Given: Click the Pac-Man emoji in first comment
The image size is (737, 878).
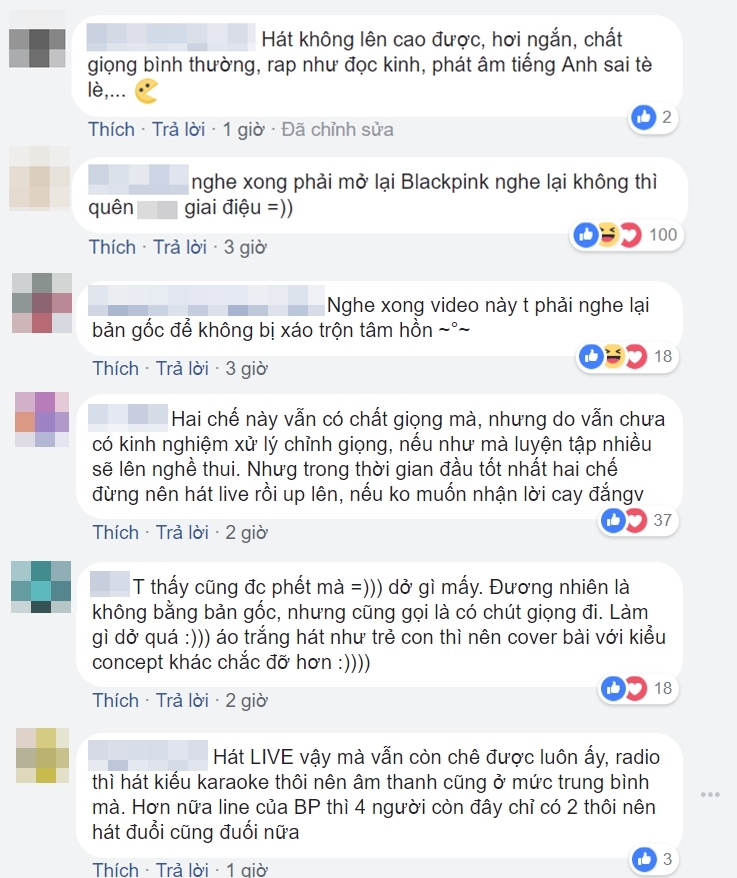Looking at the screenshot, I should tap(146, 91).
